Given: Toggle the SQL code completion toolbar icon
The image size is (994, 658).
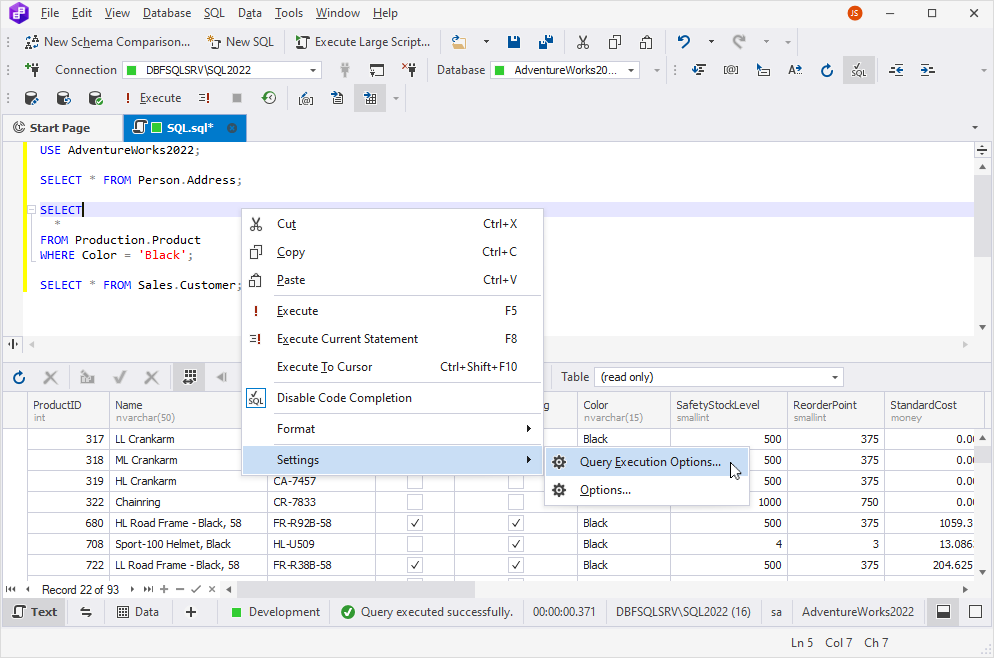Looking at the screenshot, I should coord(858,70).
